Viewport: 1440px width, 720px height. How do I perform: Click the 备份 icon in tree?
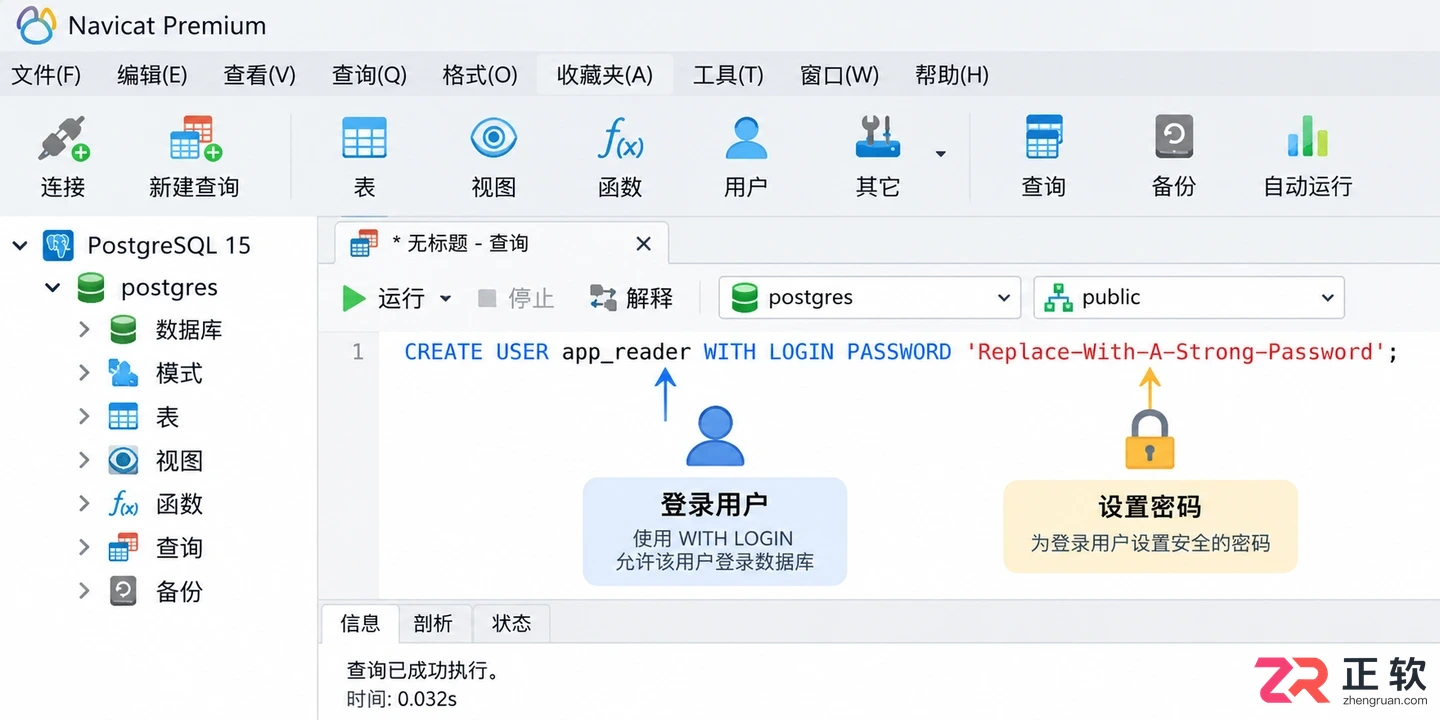pyautogui.click(x=123, y=591)
